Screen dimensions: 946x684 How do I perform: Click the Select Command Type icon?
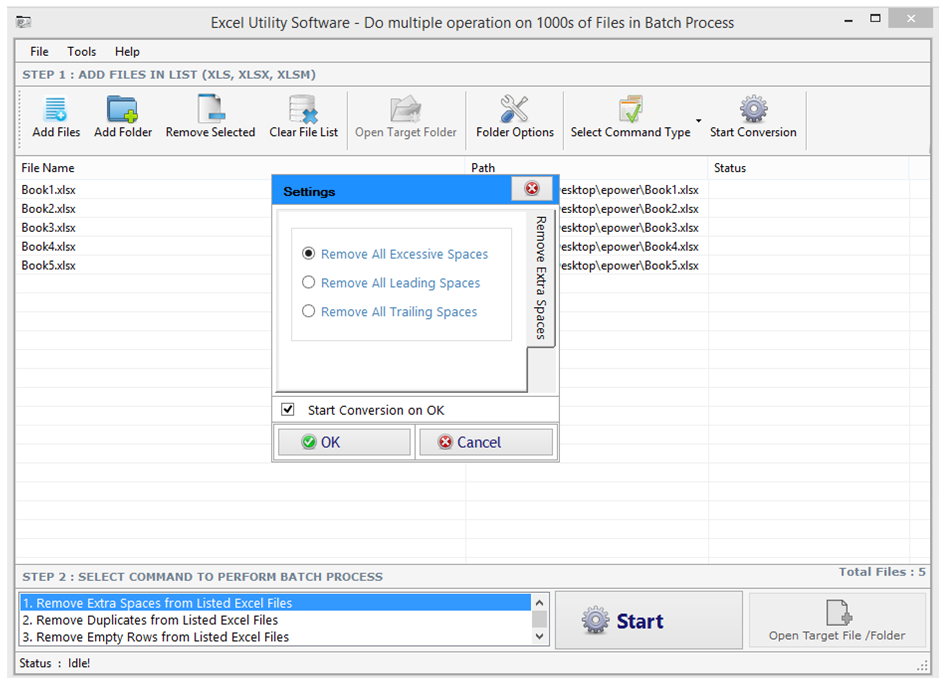[631, 109]
